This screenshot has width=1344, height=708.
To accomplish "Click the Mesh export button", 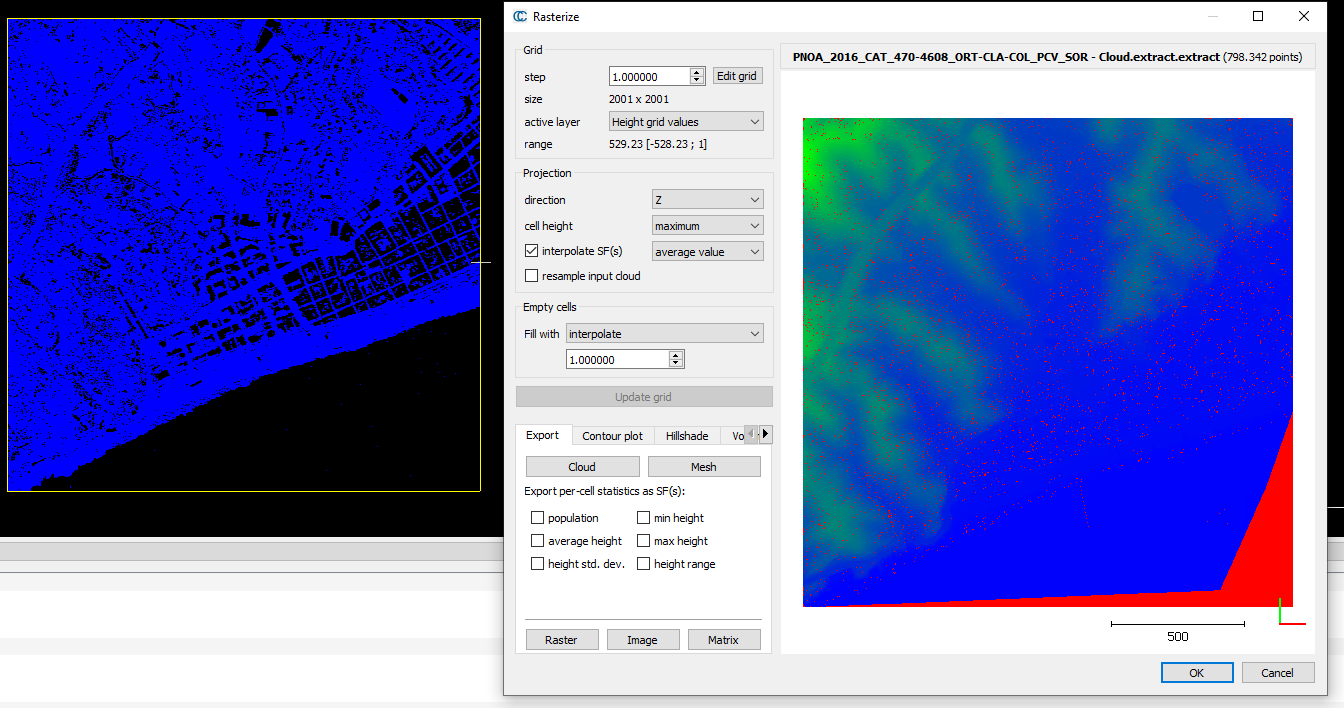I will [x=704, y=467].
